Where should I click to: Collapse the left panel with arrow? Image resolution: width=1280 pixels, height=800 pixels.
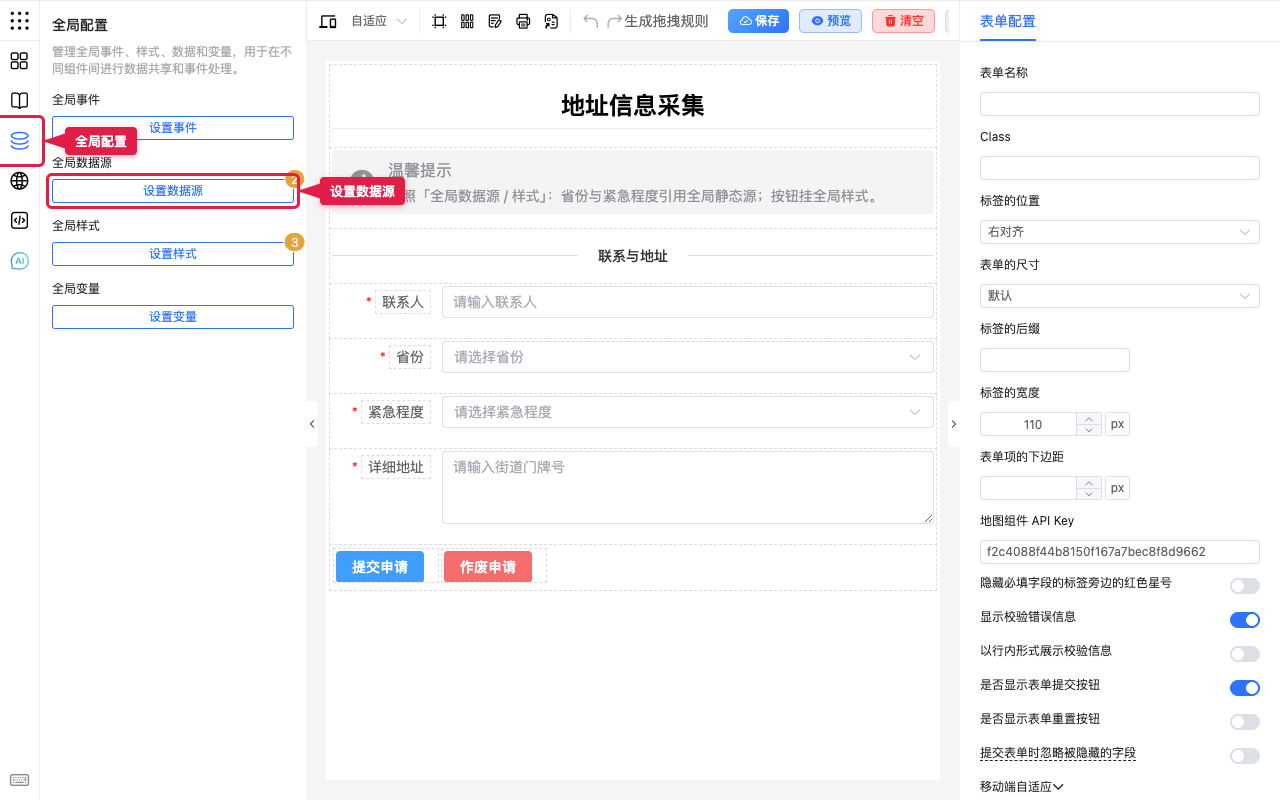(x=311, y=424)
